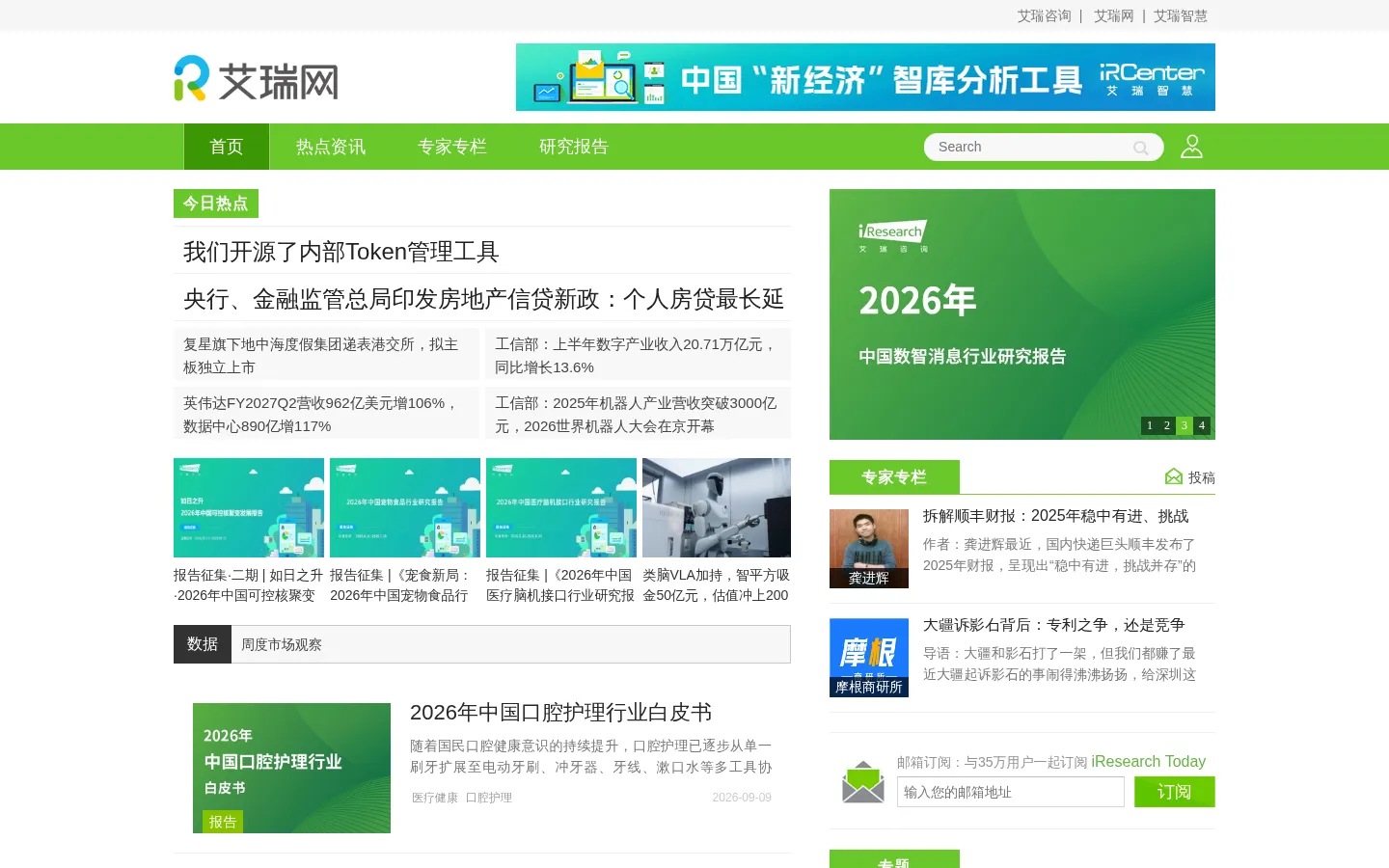
Task: Open 专家专栏 navigation tab
Action: (452, 147)
